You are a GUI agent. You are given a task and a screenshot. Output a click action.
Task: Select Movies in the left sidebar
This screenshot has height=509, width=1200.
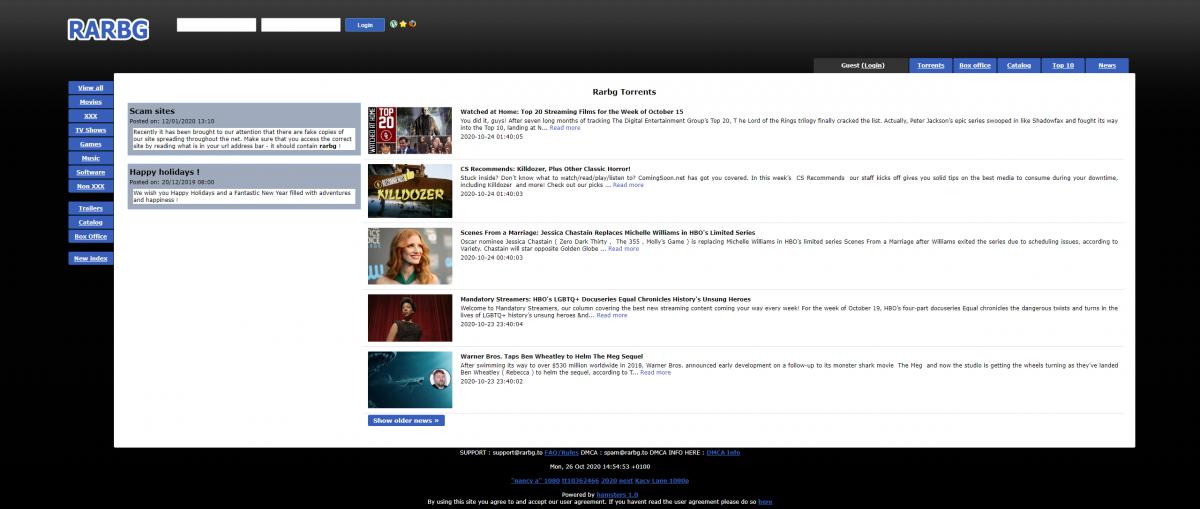pos(90,102)
